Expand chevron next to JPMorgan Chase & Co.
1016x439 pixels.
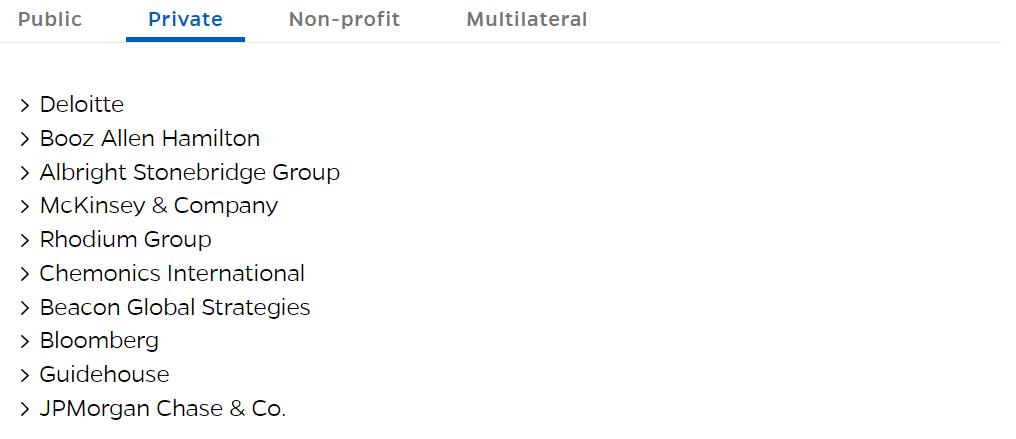[x=25, y=410]
